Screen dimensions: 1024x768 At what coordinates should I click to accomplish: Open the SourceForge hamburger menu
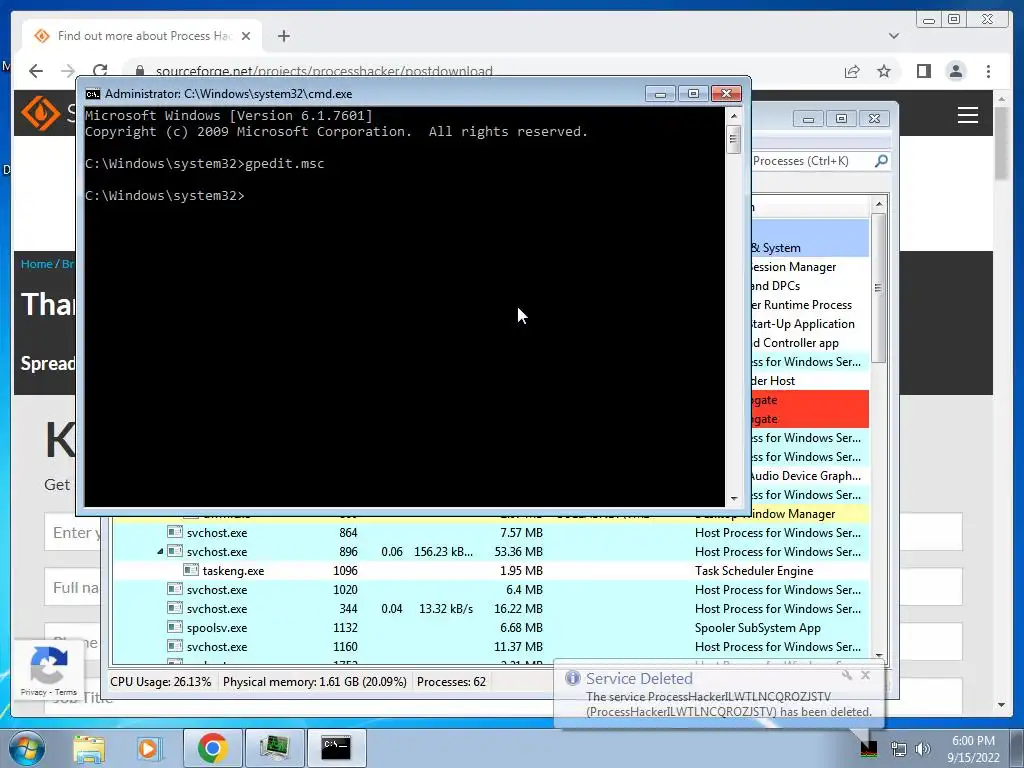click(x=967, y=115)
